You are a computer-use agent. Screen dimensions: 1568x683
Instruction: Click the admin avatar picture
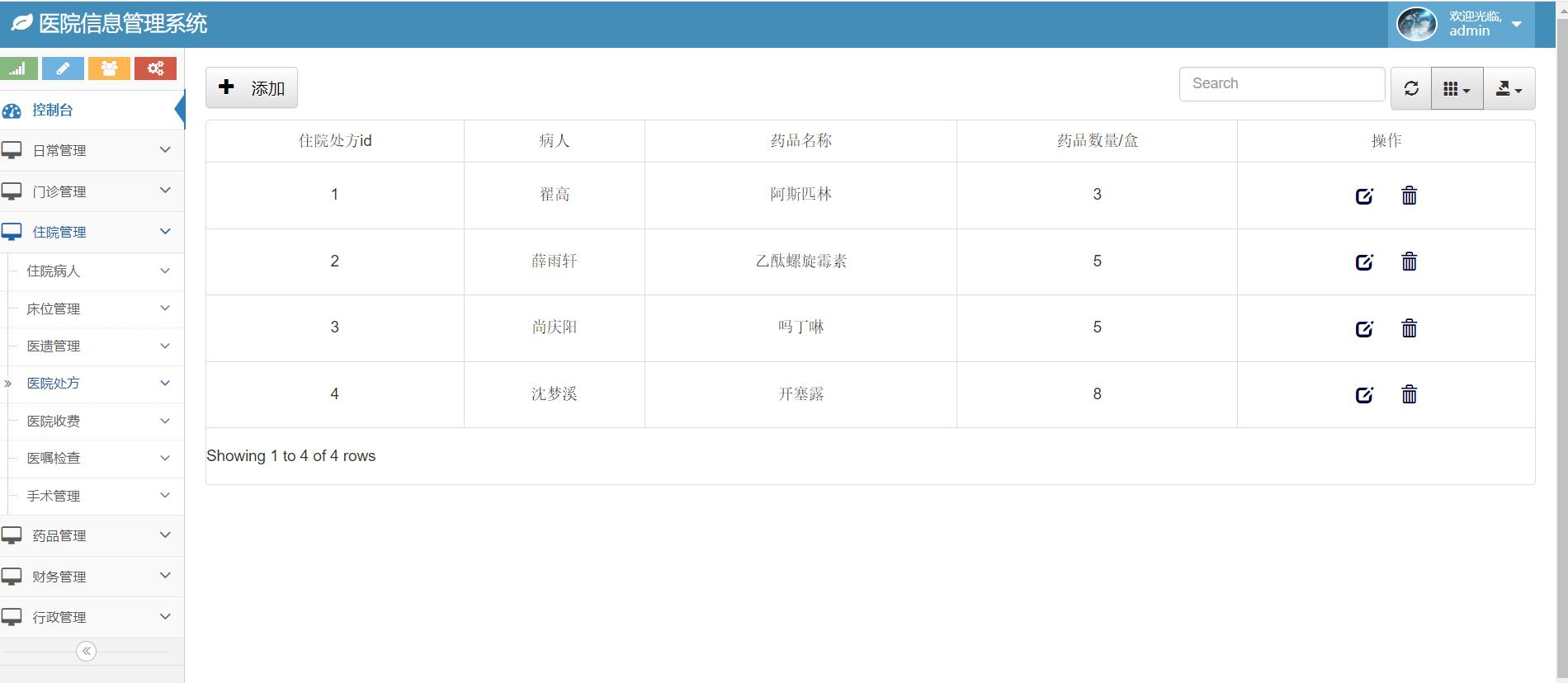[1417, 24]
